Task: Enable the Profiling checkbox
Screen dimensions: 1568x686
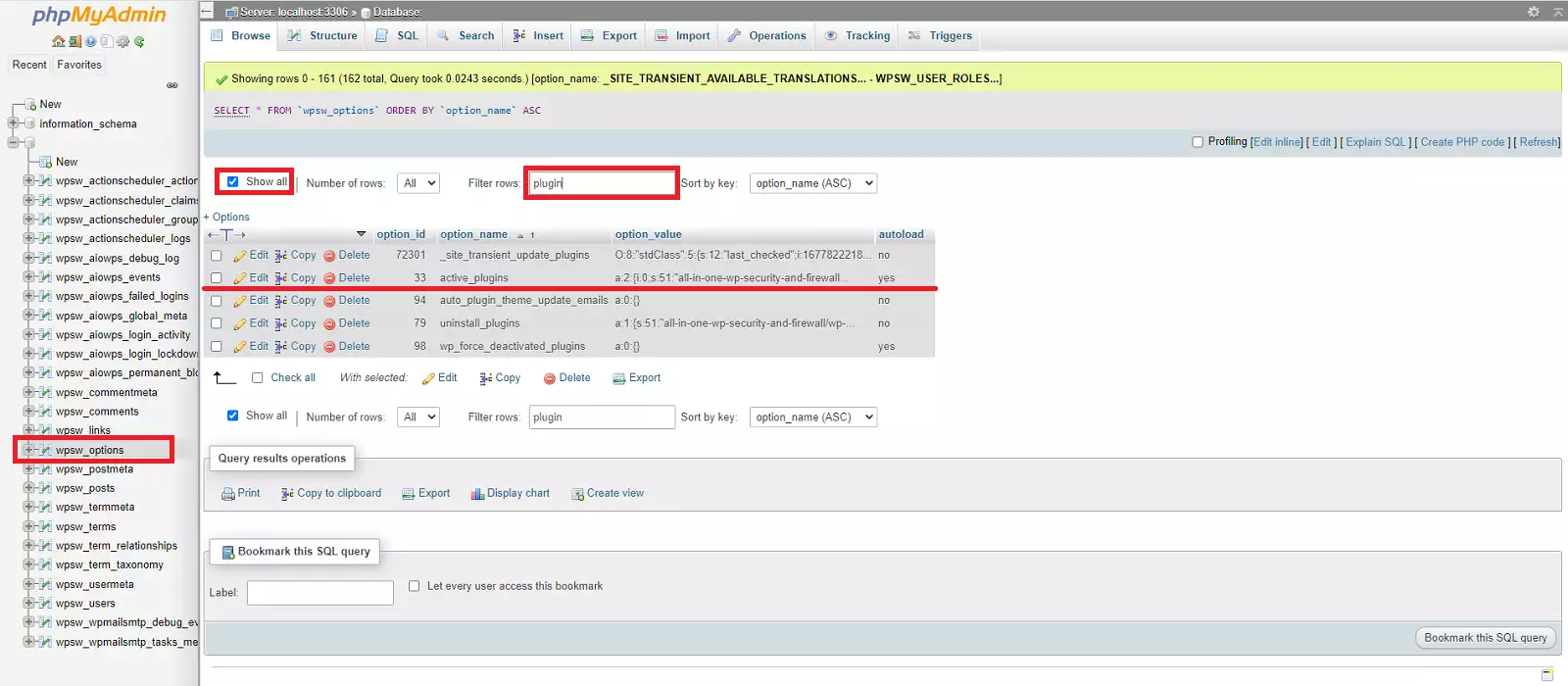Action: 1198,142
